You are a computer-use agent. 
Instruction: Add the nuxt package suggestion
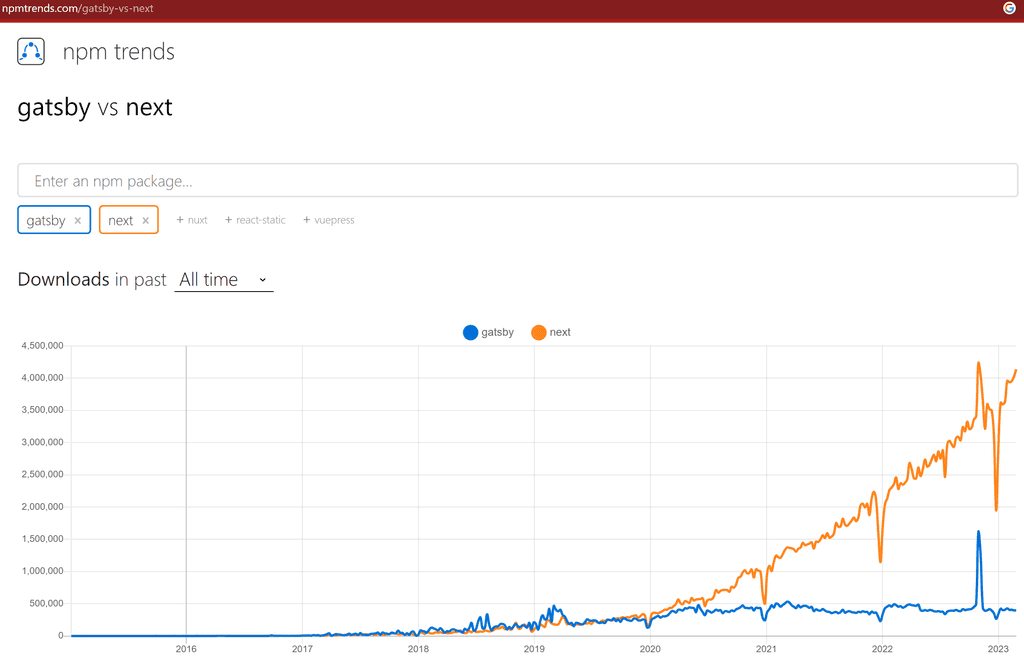click(x=192, y=220)
